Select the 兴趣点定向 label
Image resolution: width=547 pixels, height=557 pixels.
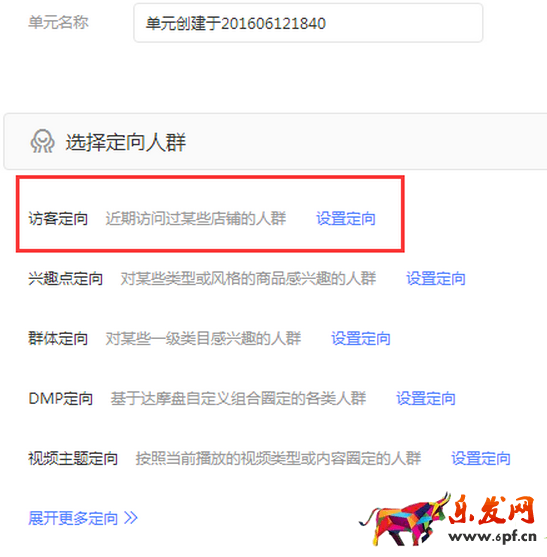pos(65,278)
